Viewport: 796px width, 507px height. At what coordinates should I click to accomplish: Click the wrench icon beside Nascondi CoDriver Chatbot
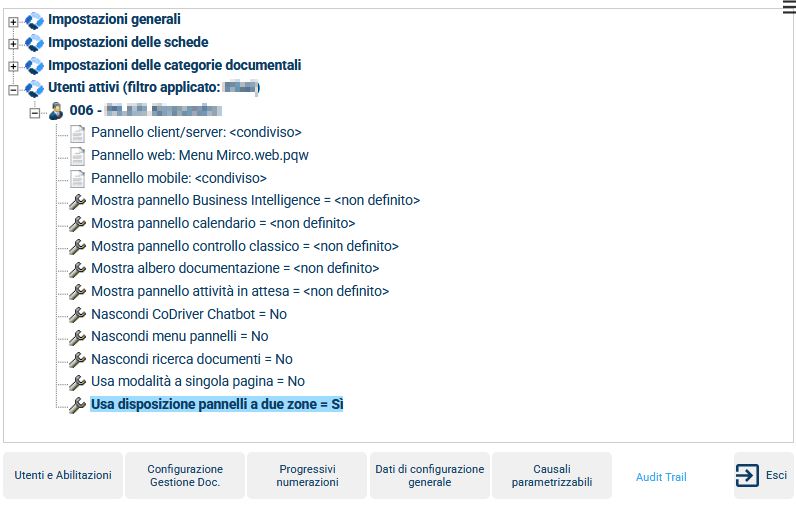coord(77,315)
